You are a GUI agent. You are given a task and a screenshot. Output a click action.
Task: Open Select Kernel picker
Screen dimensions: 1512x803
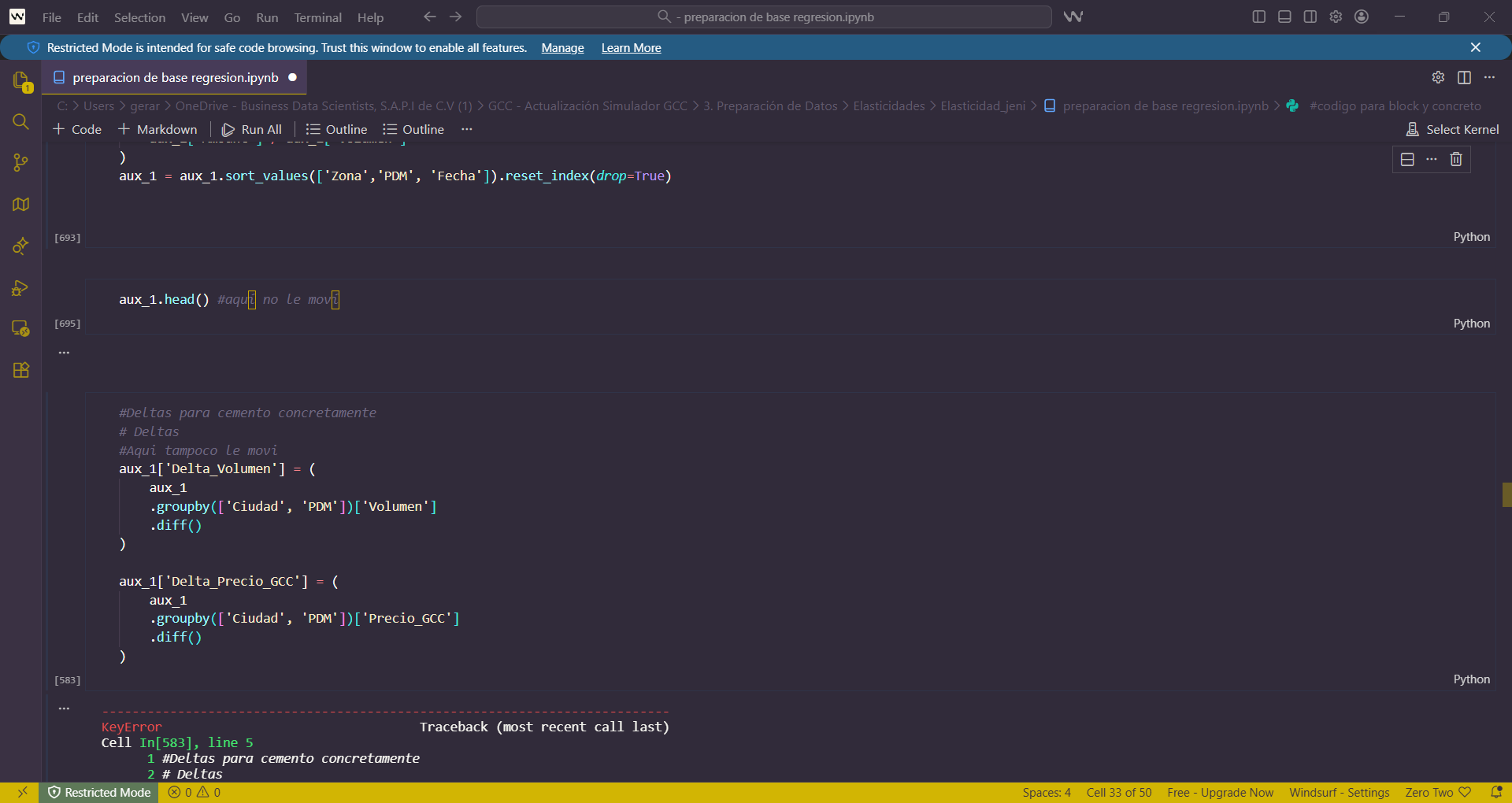pyautogui.click(x=1452, y=129)
